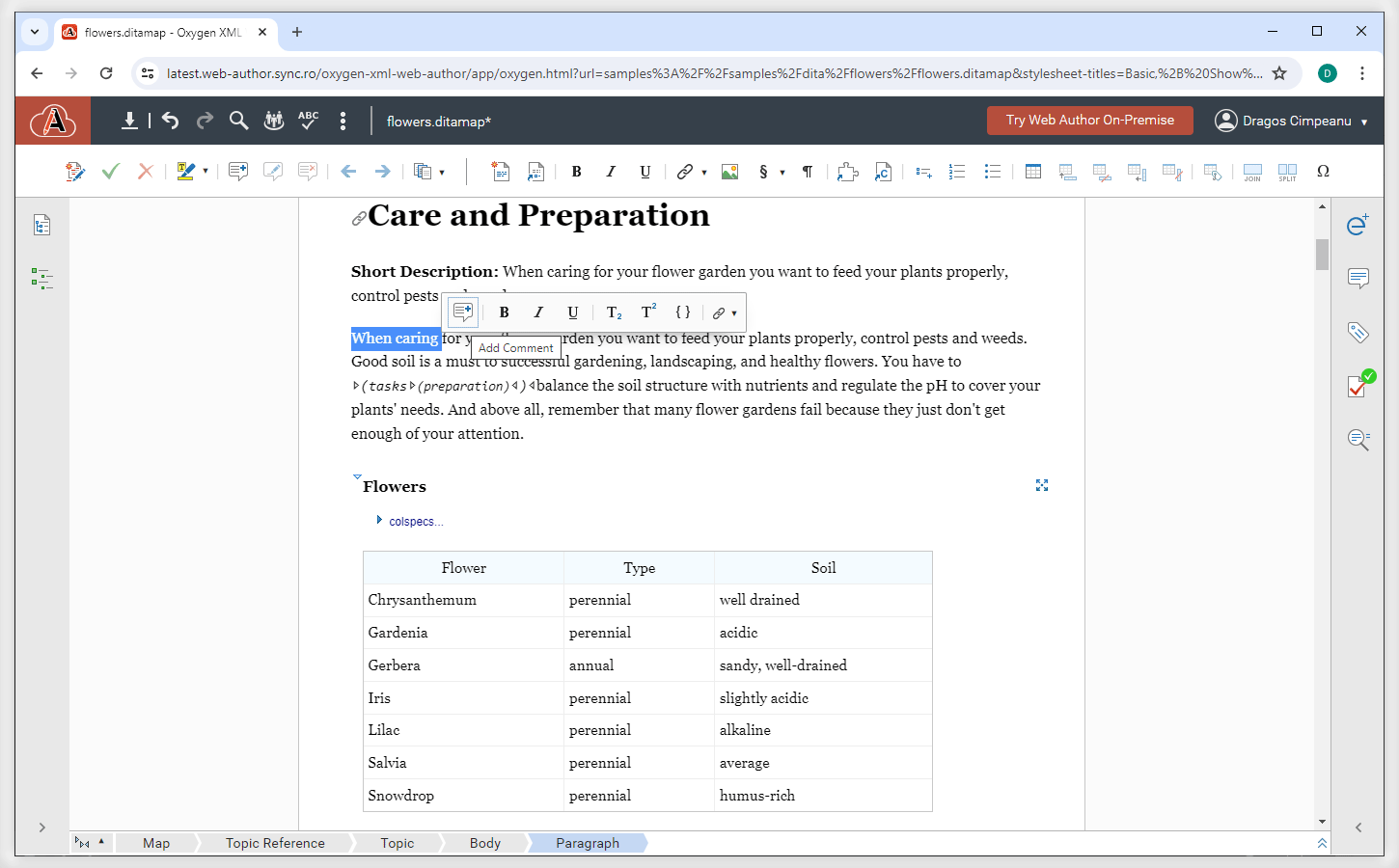Toggle Bold in the main toolbar
Image resolution: width=1399 pixels, height=868 pixels.
[576, 172]
